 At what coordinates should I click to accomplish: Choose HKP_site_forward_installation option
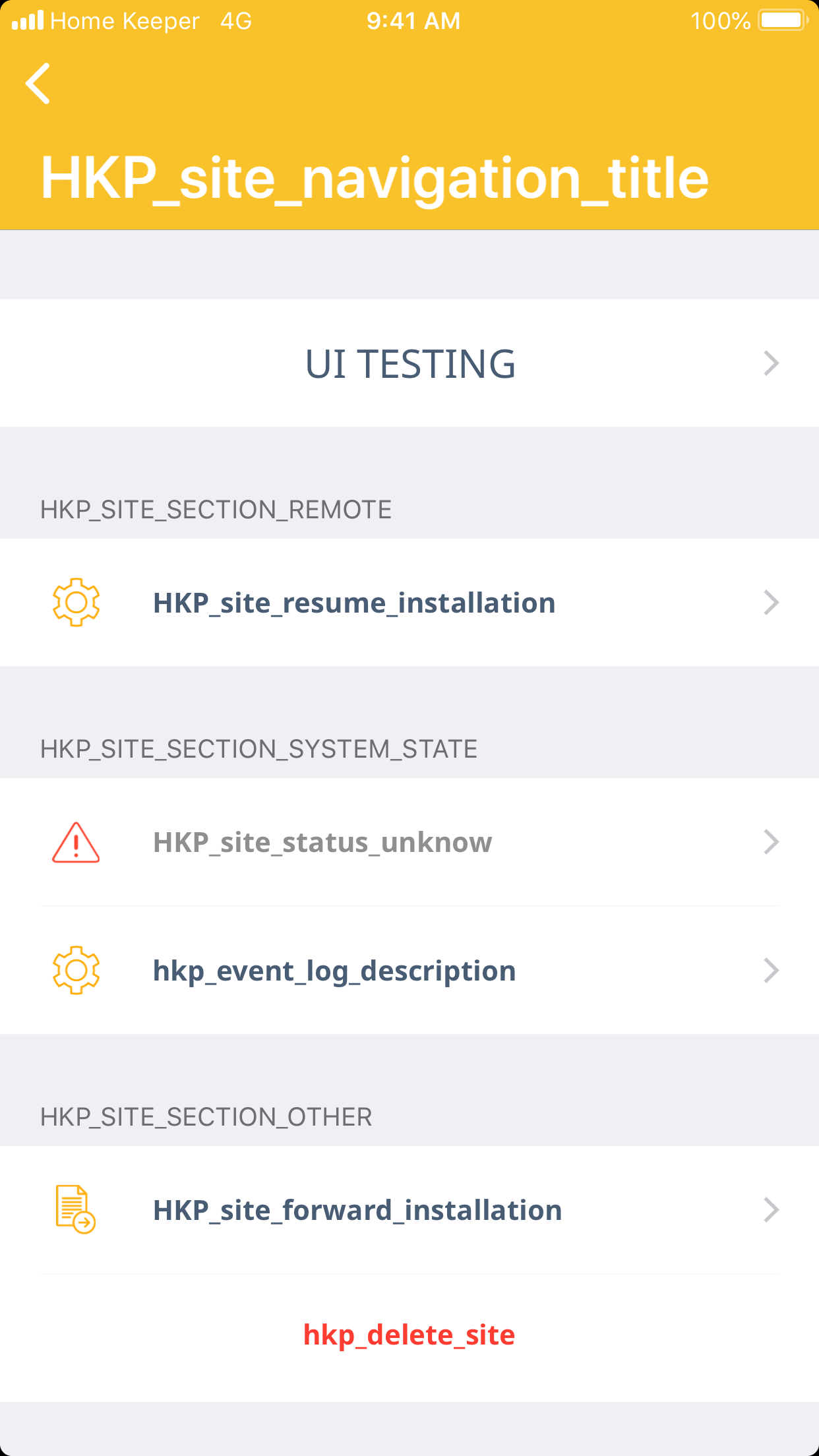(x=357, y=1211)
